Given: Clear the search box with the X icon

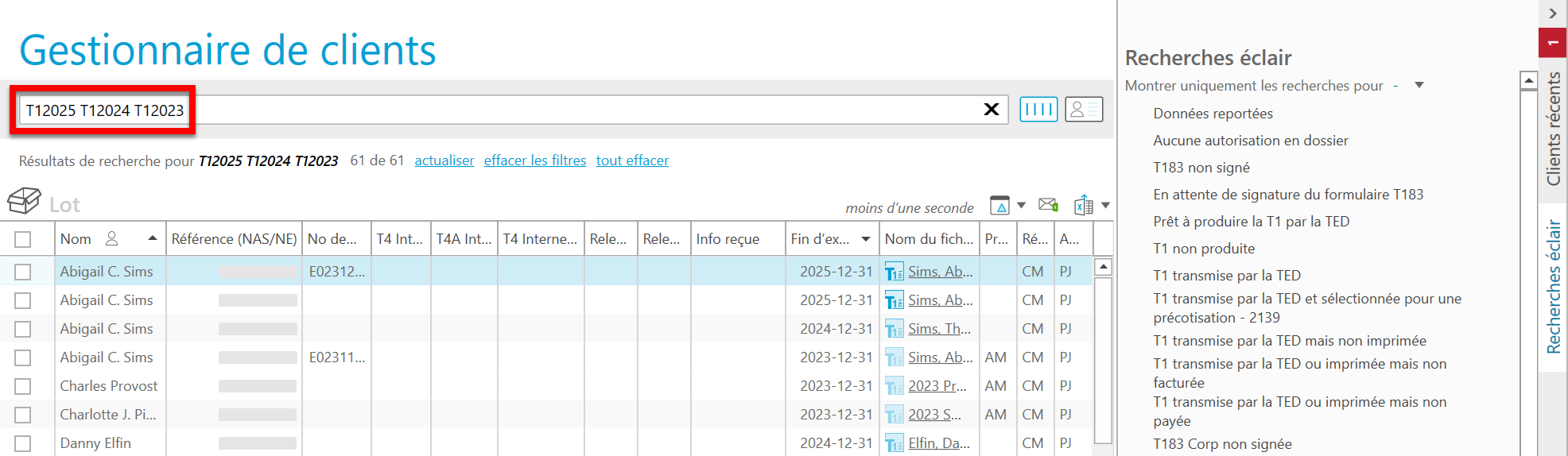Looking at the screenshot, I should 991,110.
